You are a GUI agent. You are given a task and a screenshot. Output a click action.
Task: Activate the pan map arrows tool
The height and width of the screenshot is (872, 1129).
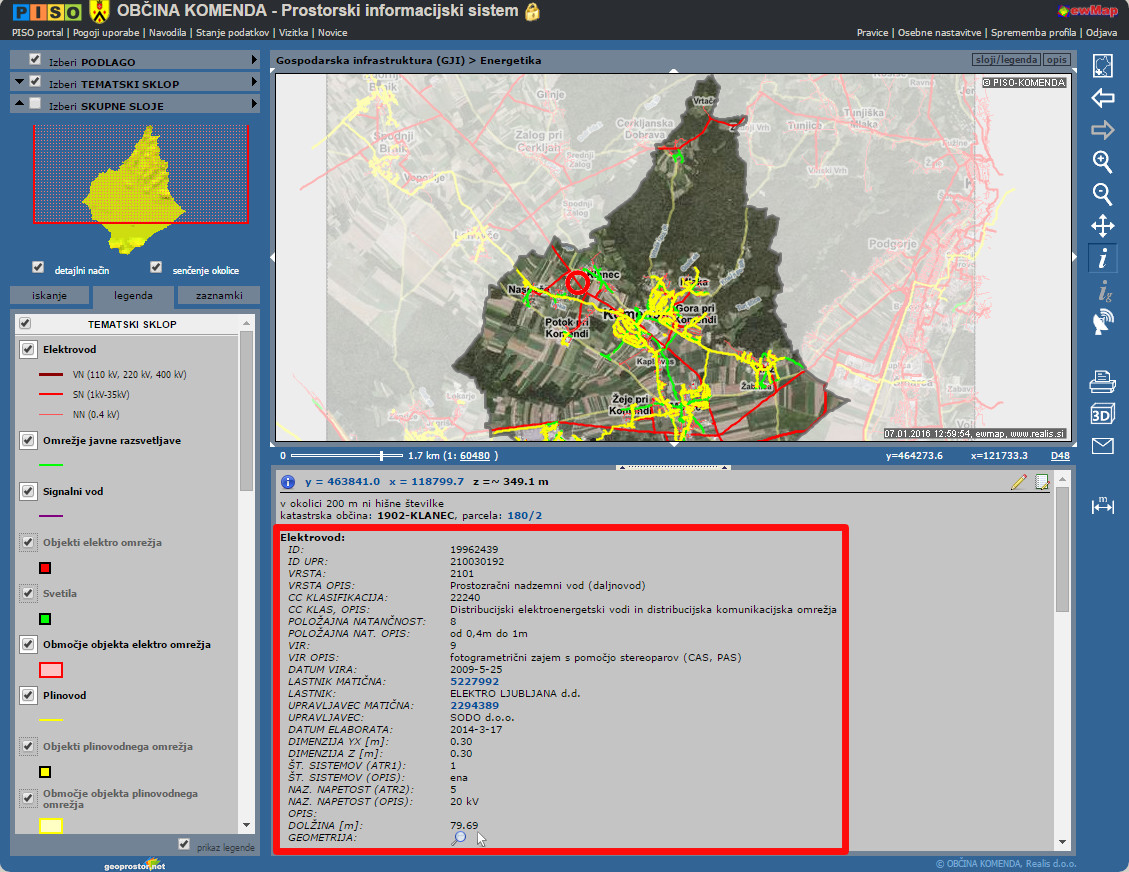[x=1102, y=226]
